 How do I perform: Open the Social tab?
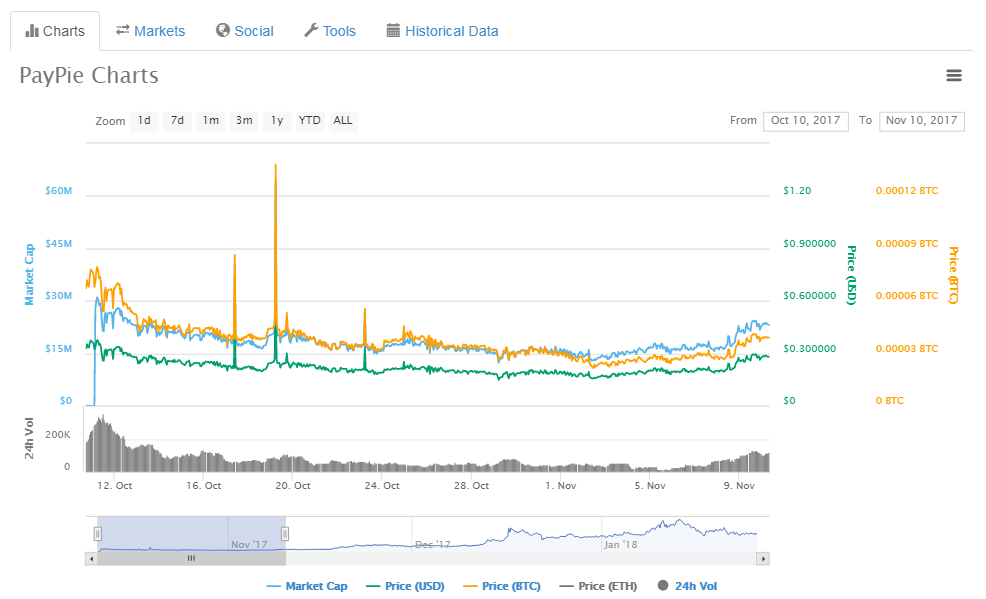[245, 31]
